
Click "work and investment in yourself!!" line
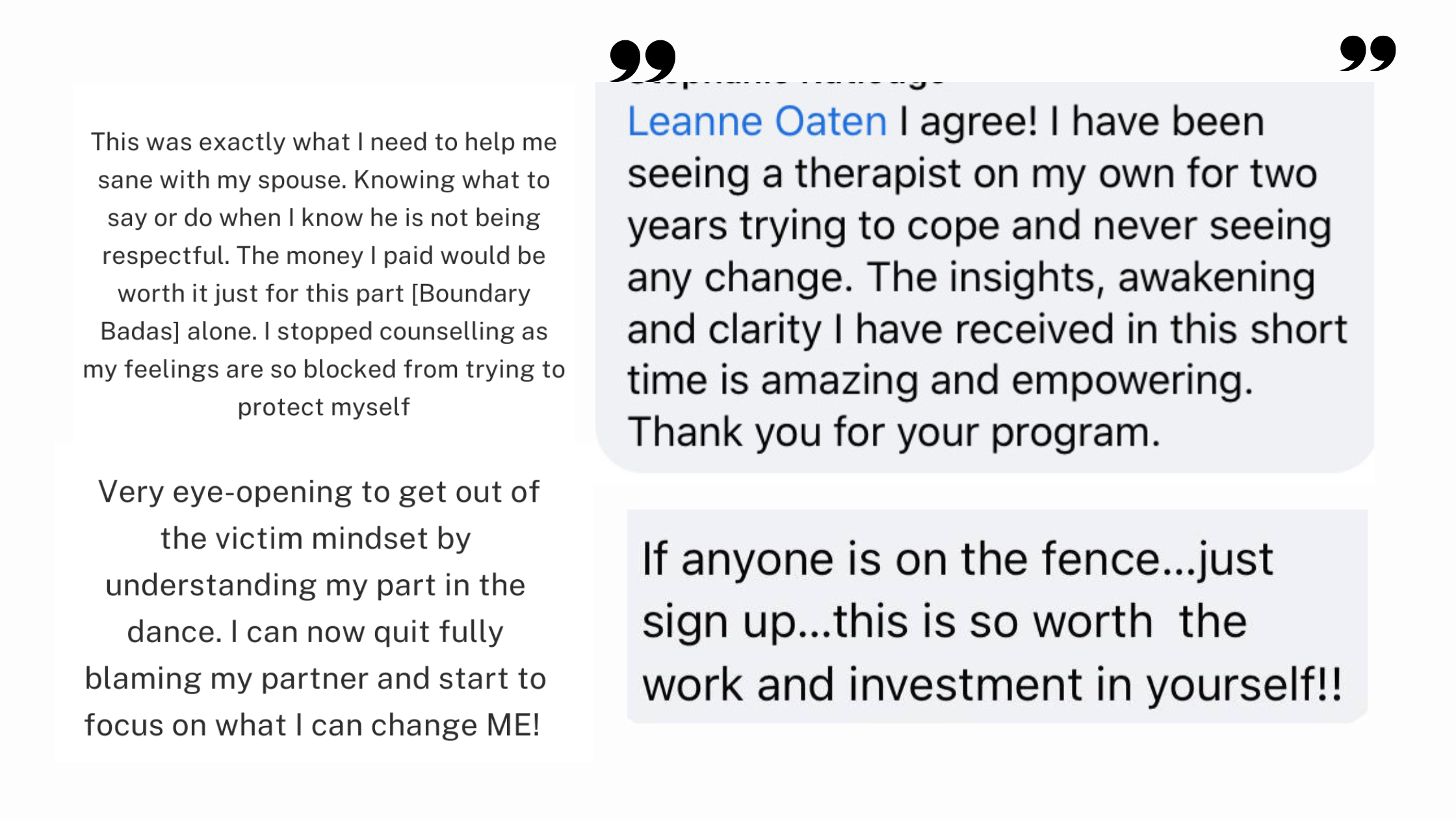pos(992,685)
